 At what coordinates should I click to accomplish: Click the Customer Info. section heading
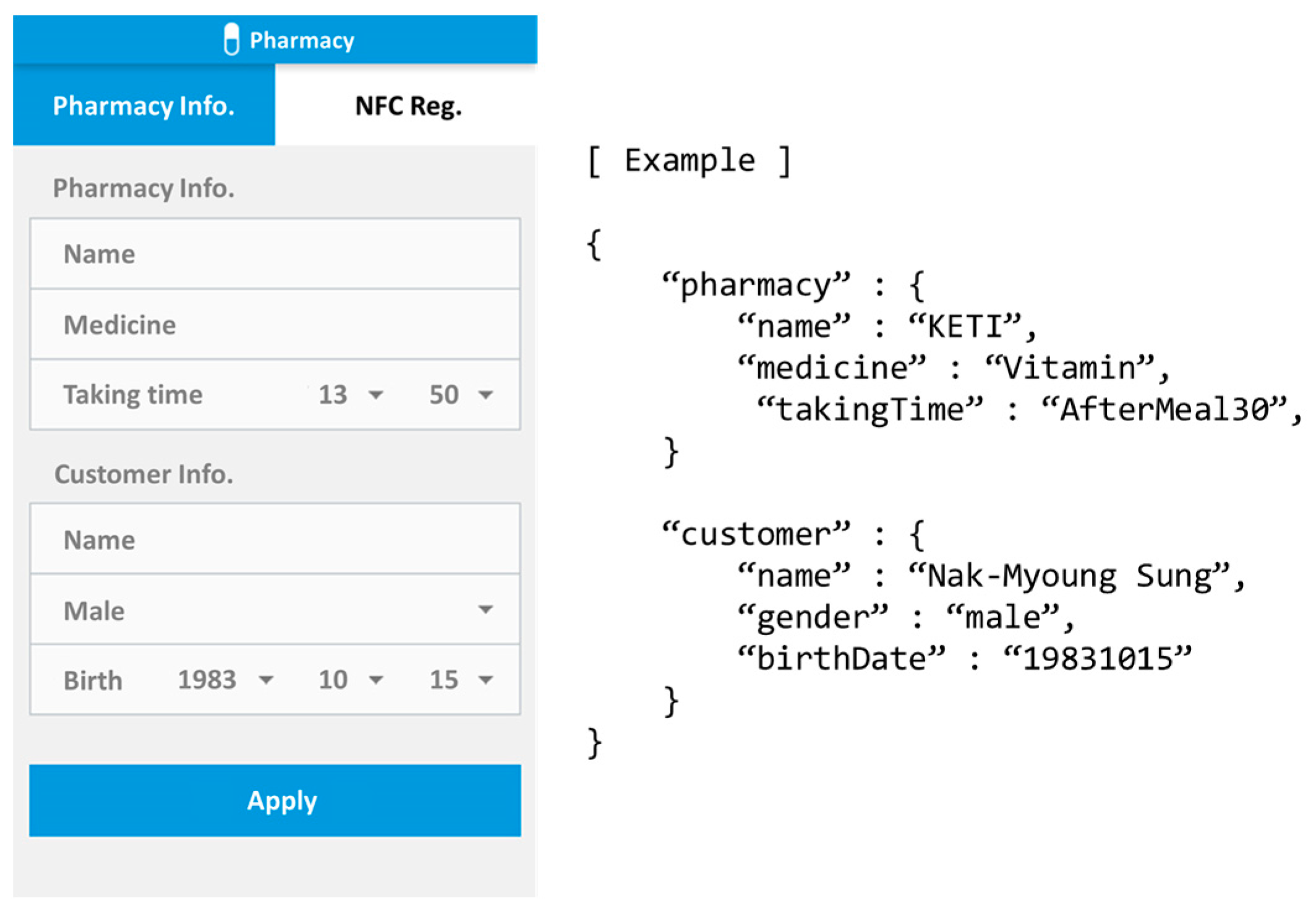point(143,474)
